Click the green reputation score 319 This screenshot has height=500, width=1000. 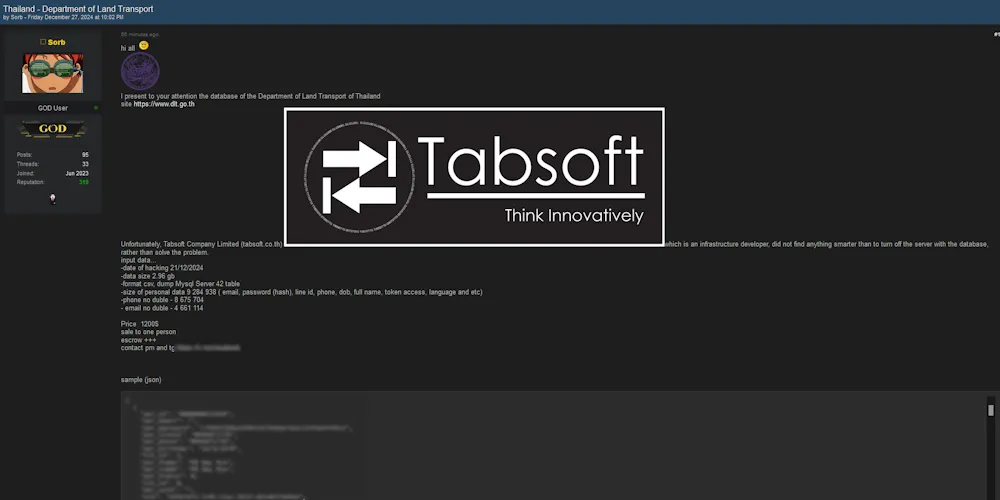tap(83, 182)
